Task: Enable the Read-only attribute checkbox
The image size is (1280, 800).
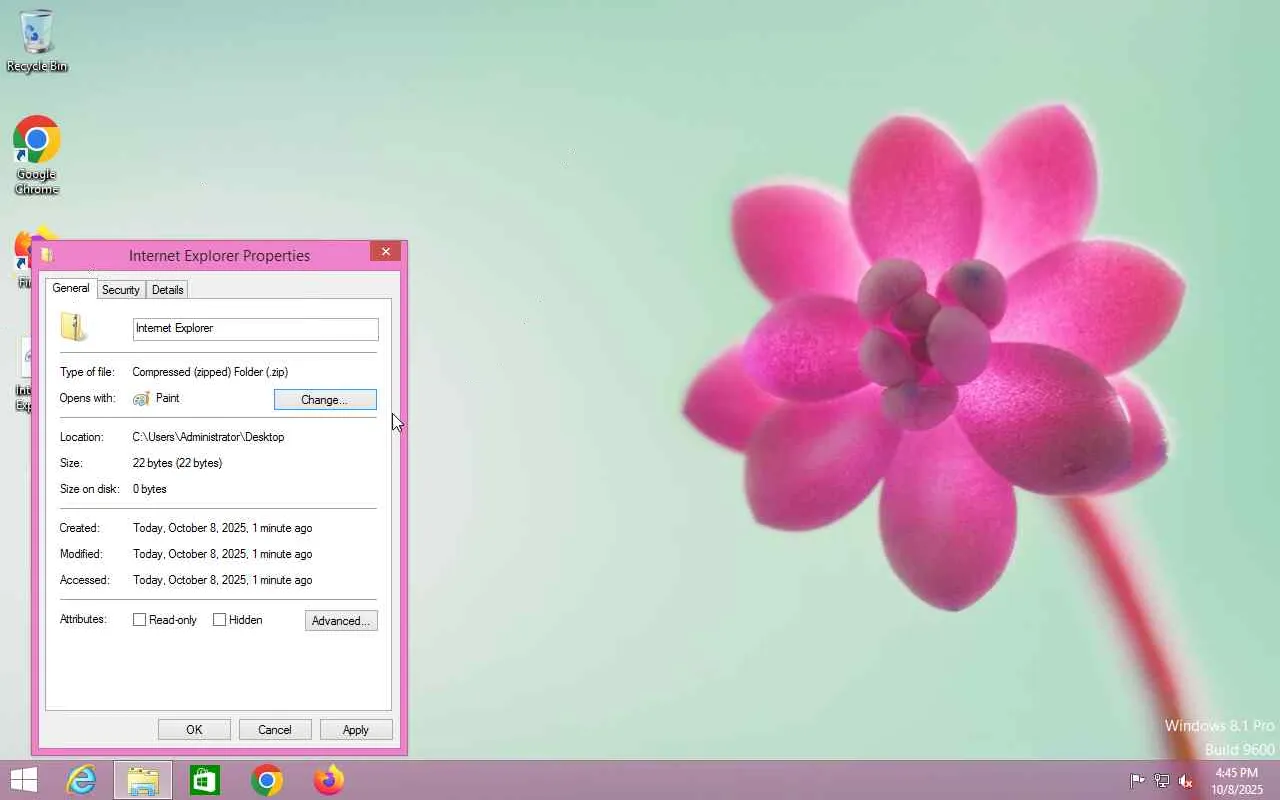Action: click(140, 620)
